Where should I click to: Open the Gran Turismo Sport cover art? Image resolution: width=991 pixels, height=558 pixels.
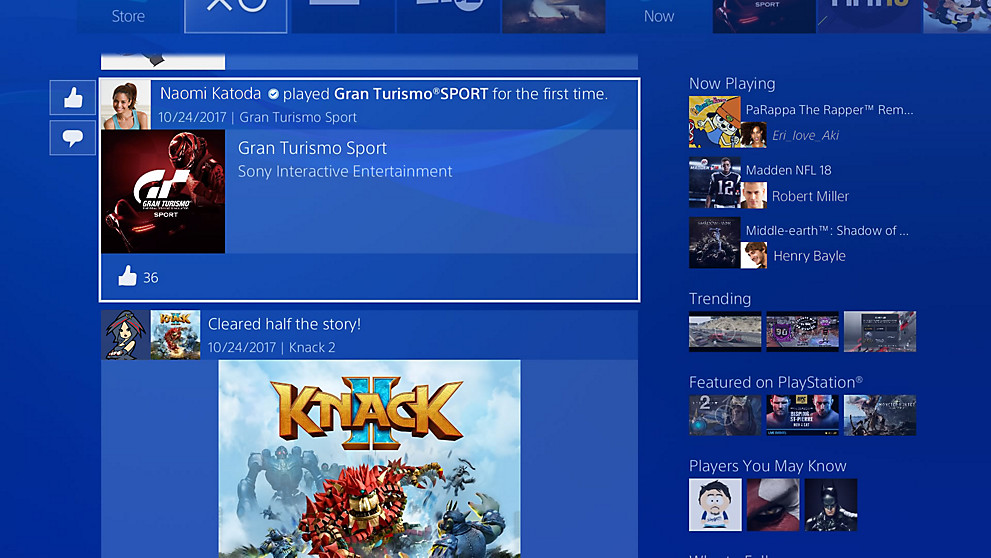163,191
